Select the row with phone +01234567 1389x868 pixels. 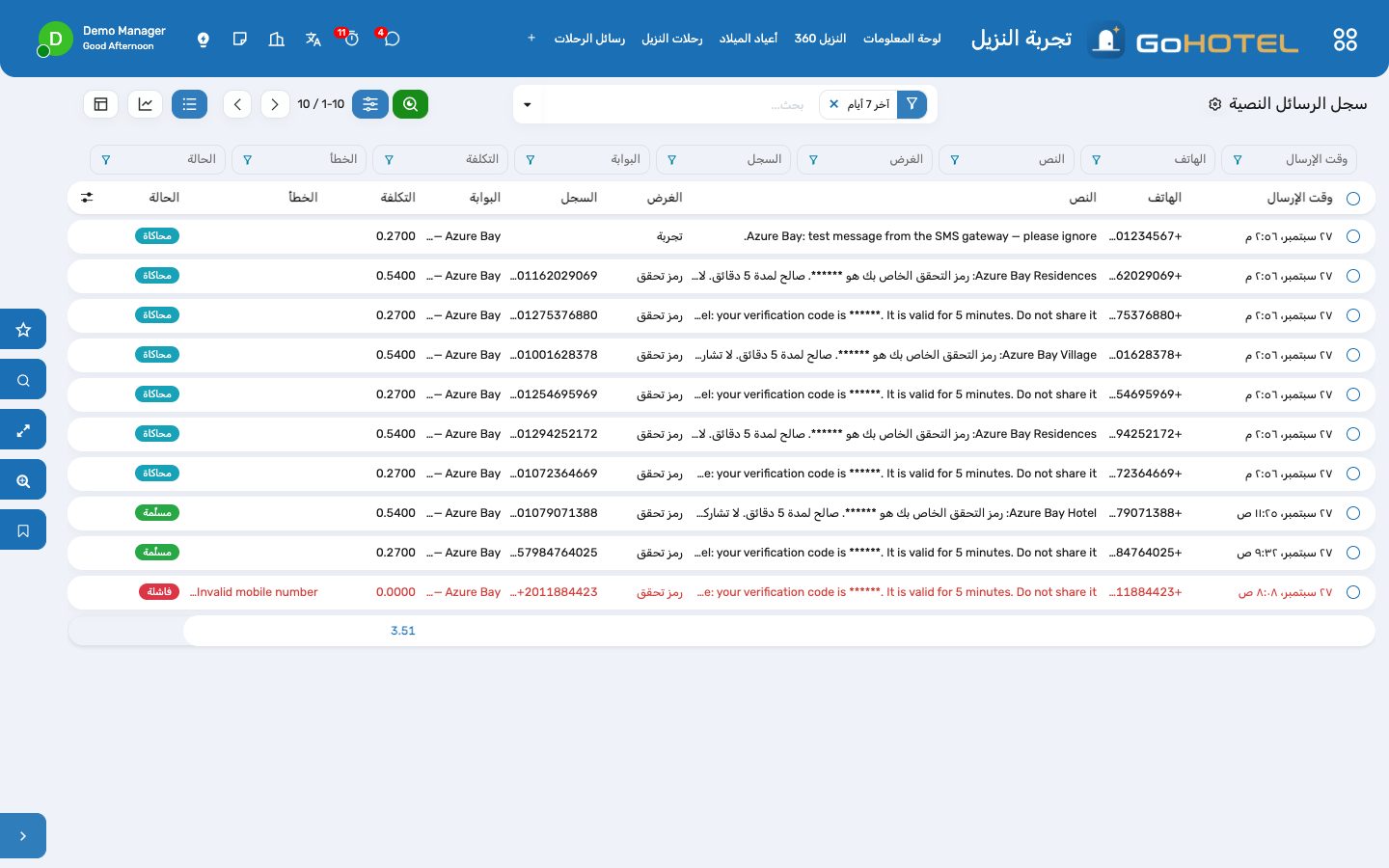(1353, 236)
